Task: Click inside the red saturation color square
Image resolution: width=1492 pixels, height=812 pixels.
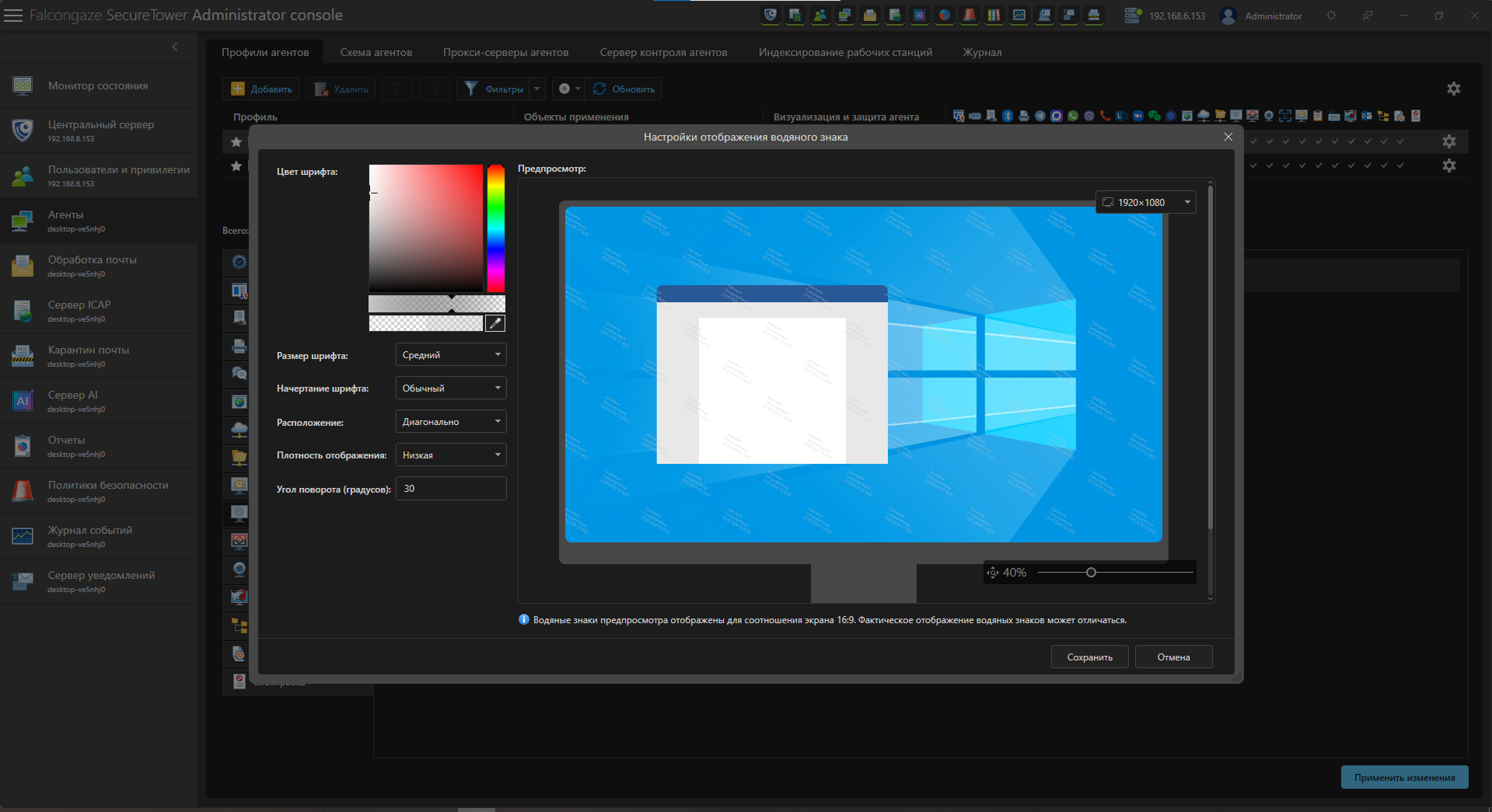Action: point(426,228)
